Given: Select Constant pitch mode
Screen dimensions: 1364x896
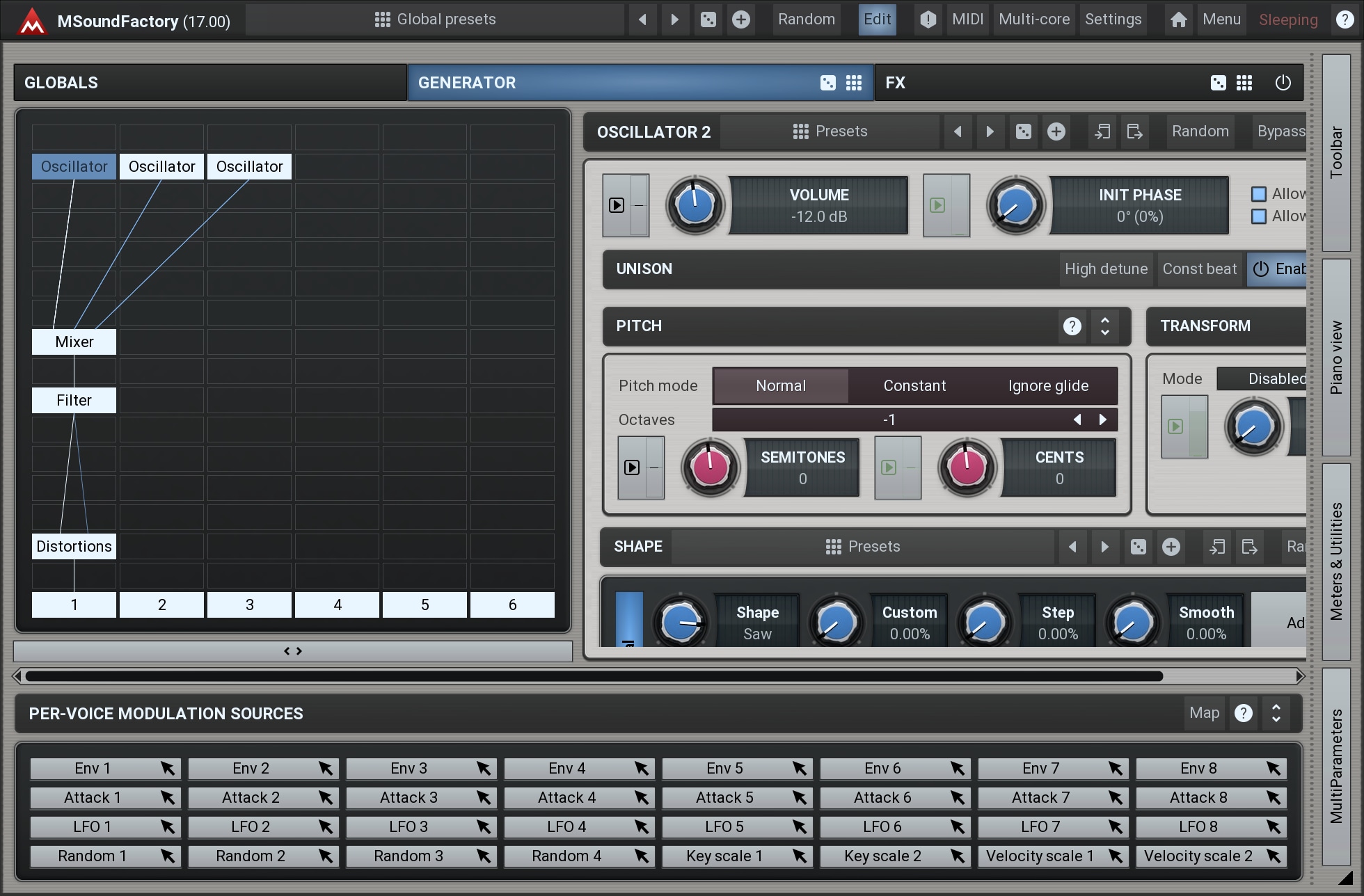Looking at the screenshot, I should pyautogui.click(x=914, y=386).
